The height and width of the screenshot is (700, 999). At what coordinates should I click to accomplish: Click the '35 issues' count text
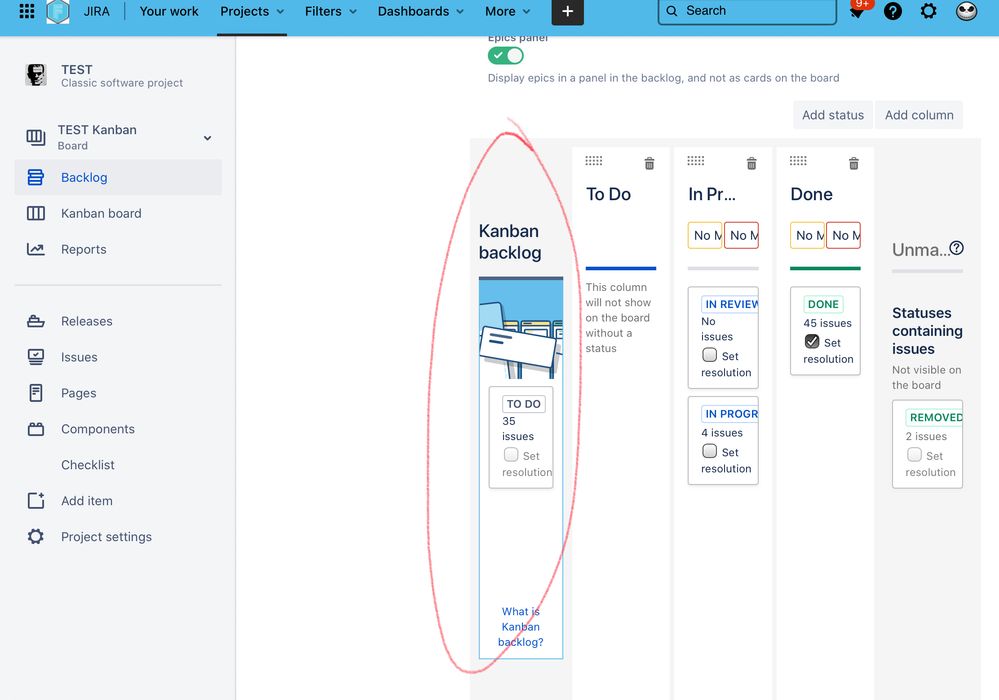[x=517, y=429]
